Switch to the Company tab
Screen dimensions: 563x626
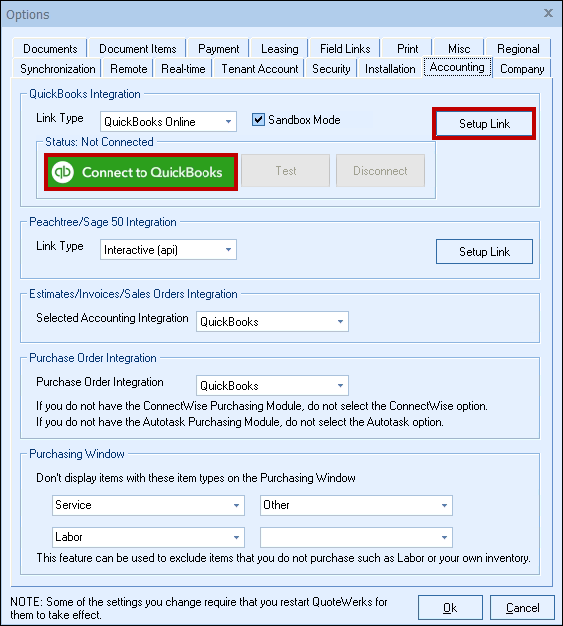[x=522, y=69]
